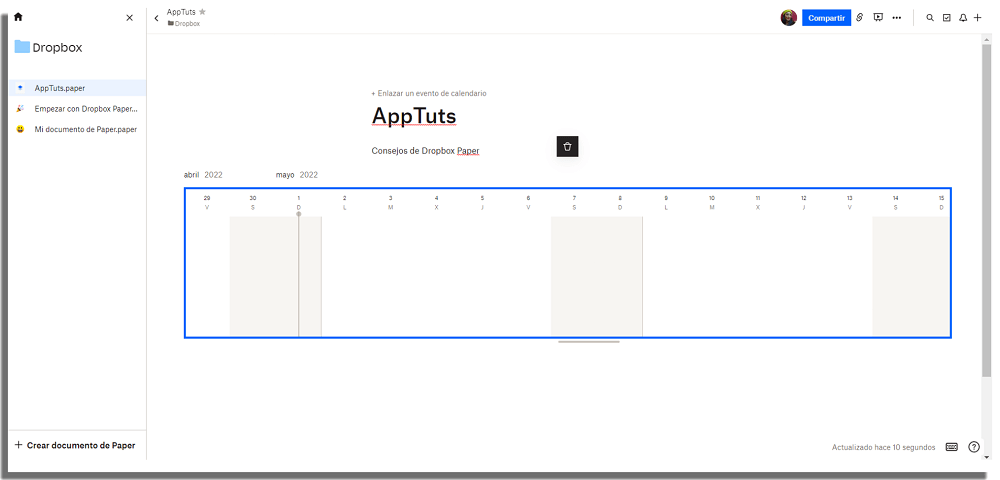Viewport: 1000px width, 480px height.
Task: Click Crear documento de Paper
Action: click(x=75, y=446)
